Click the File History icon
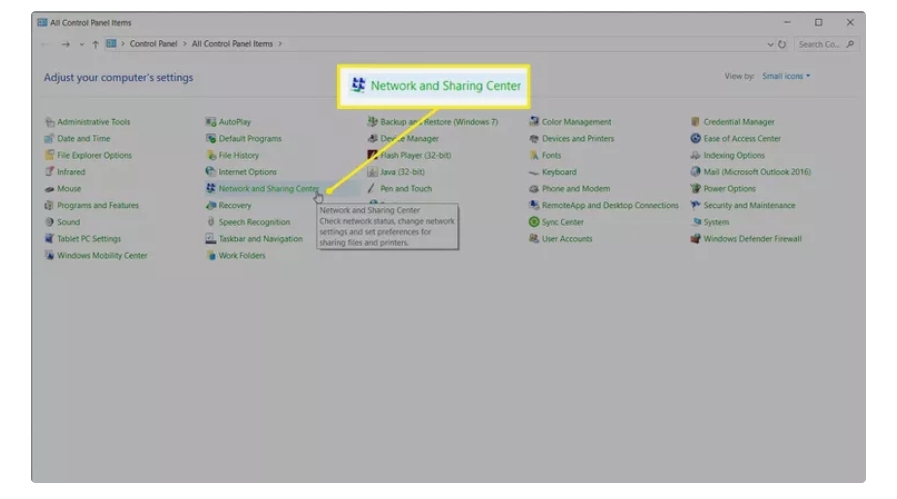This screenshot has height=499, width=897. (211, 155)
